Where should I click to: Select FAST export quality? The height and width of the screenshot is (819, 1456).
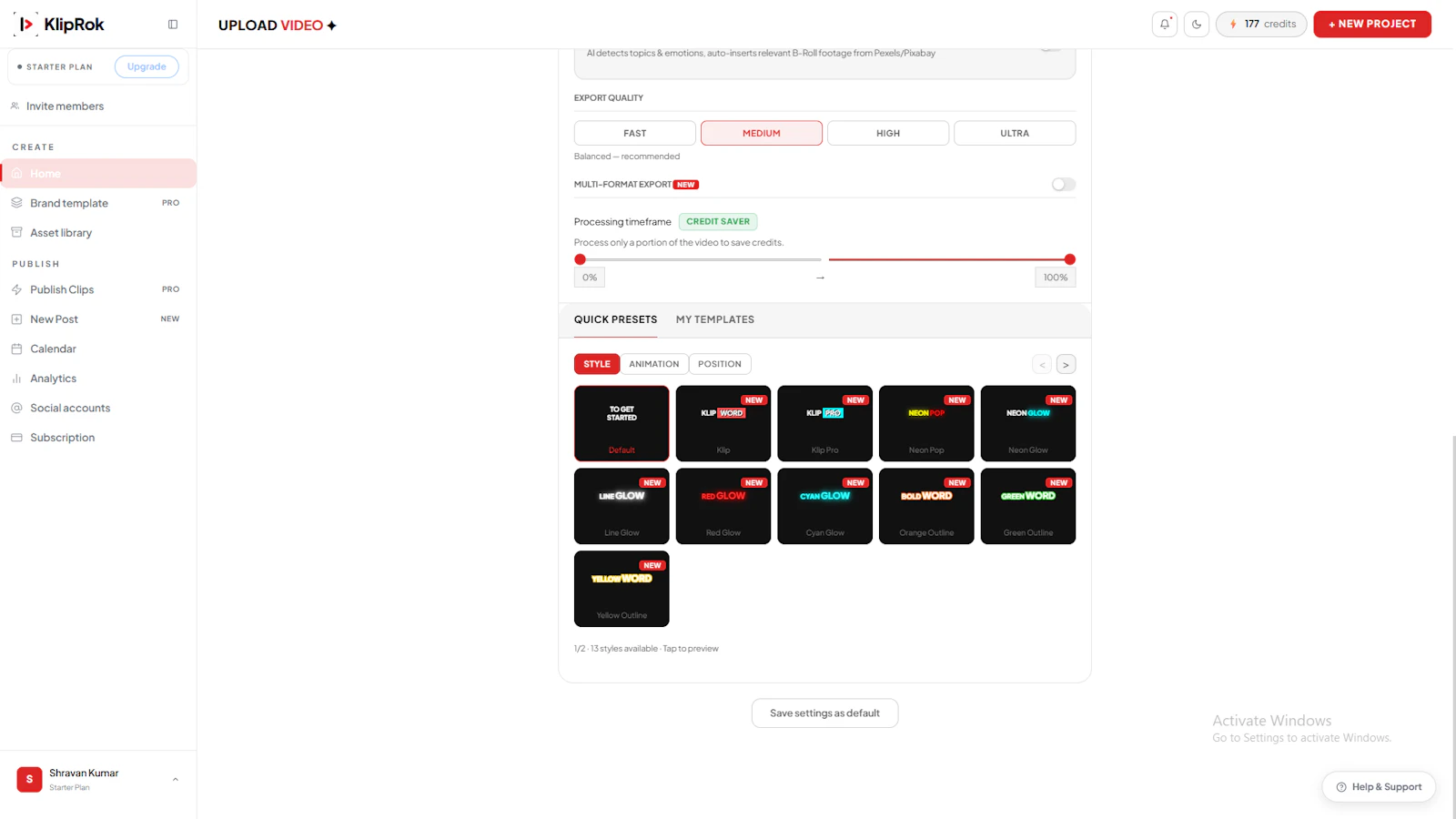[635, 133]
